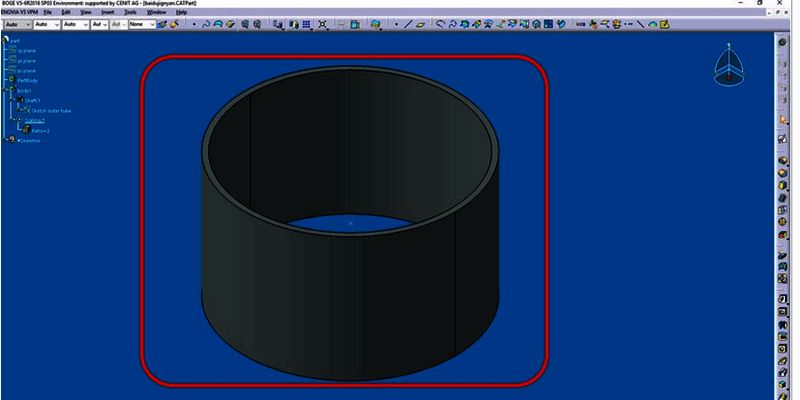This screenshot has height=400, width=800.
Task: Collapse the Shaft.1 tree node
Action: click(x=11, y=100)
